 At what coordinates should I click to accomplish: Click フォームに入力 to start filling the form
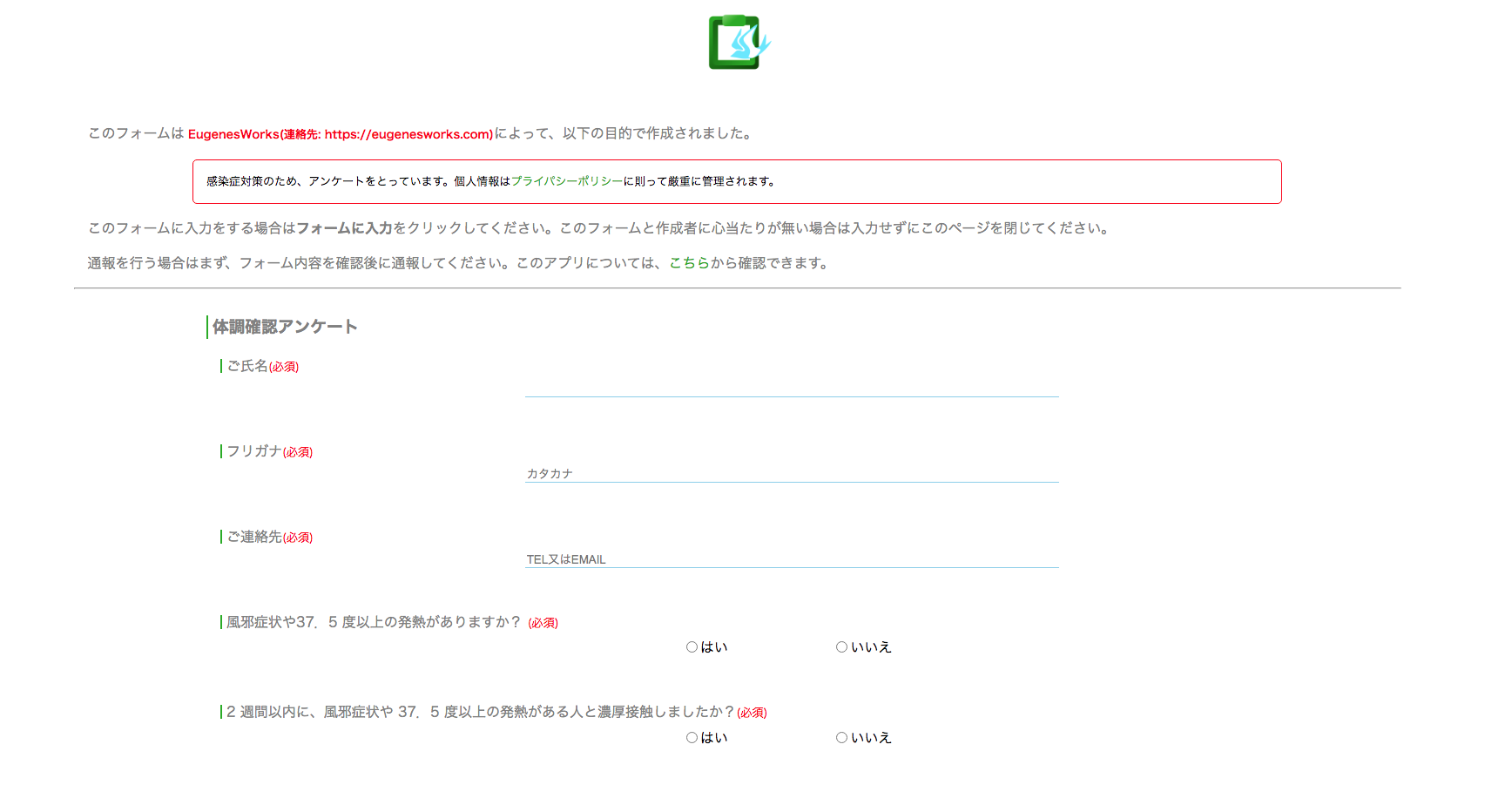click(345, 228)
